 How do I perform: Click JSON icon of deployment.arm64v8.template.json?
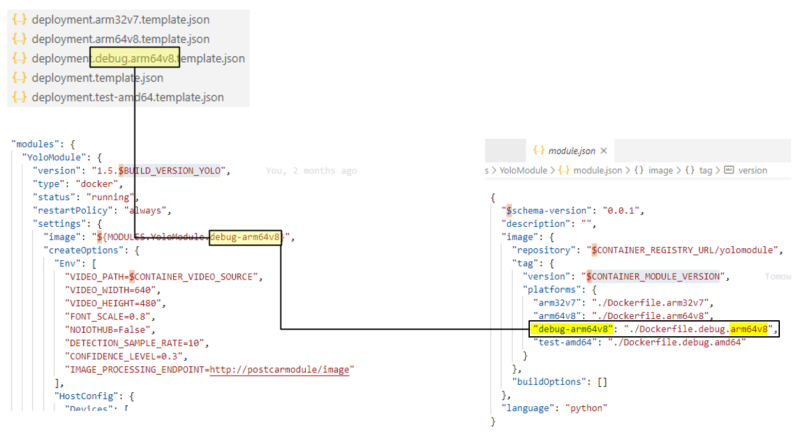(x=19, y=39)
